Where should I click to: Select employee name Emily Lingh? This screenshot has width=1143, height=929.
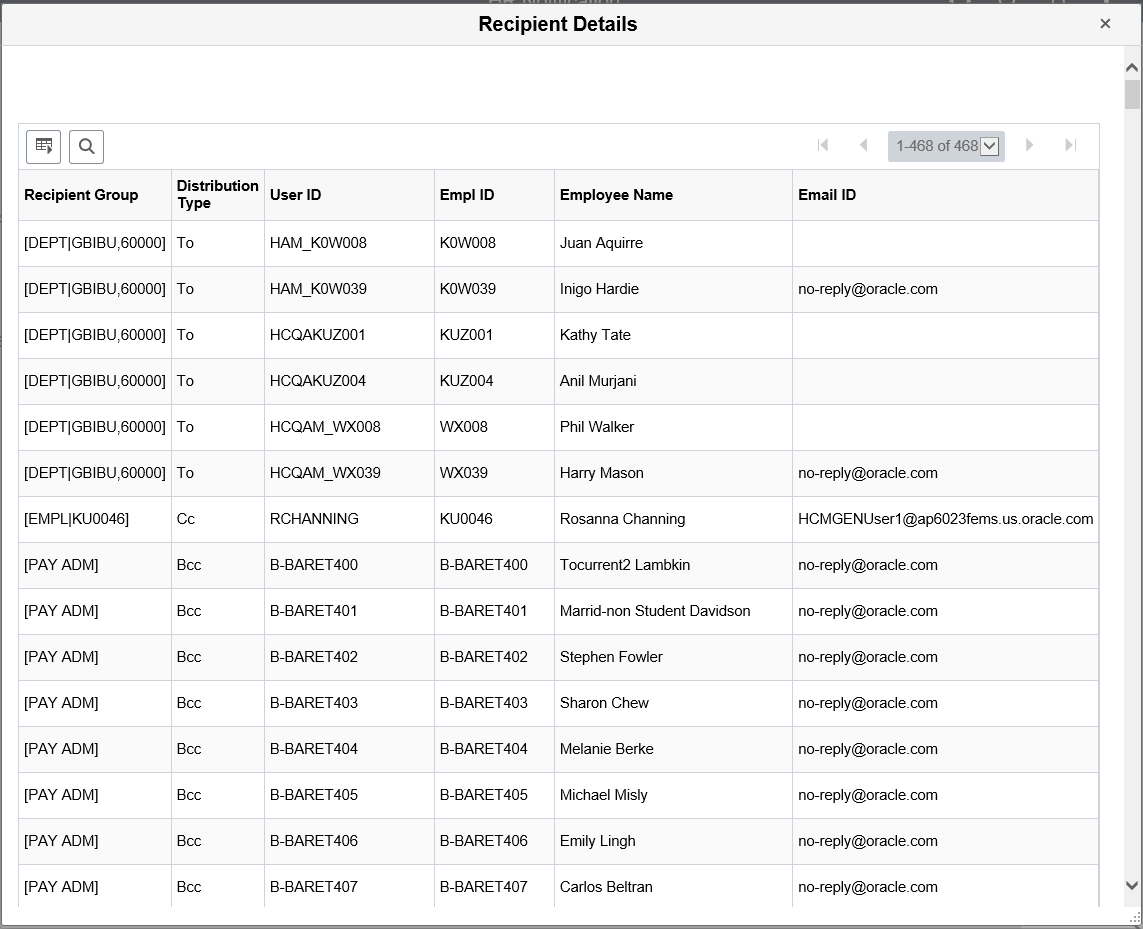tap(597, 840)
